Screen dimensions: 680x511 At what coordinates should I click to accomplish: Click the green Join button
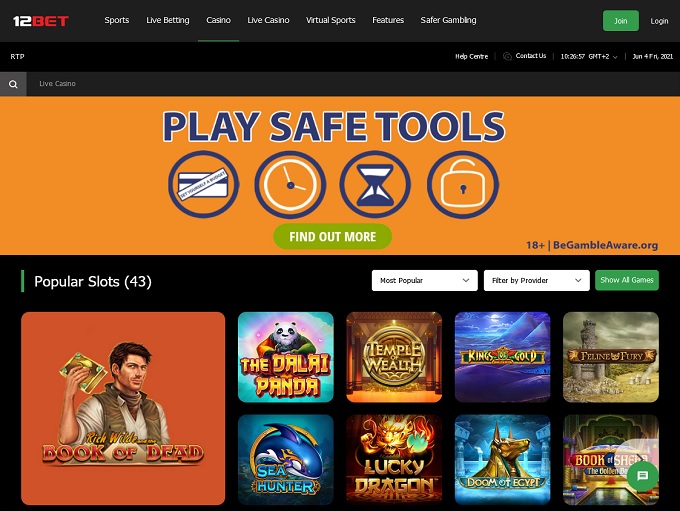pyautogui.click(x=621, y=21)
